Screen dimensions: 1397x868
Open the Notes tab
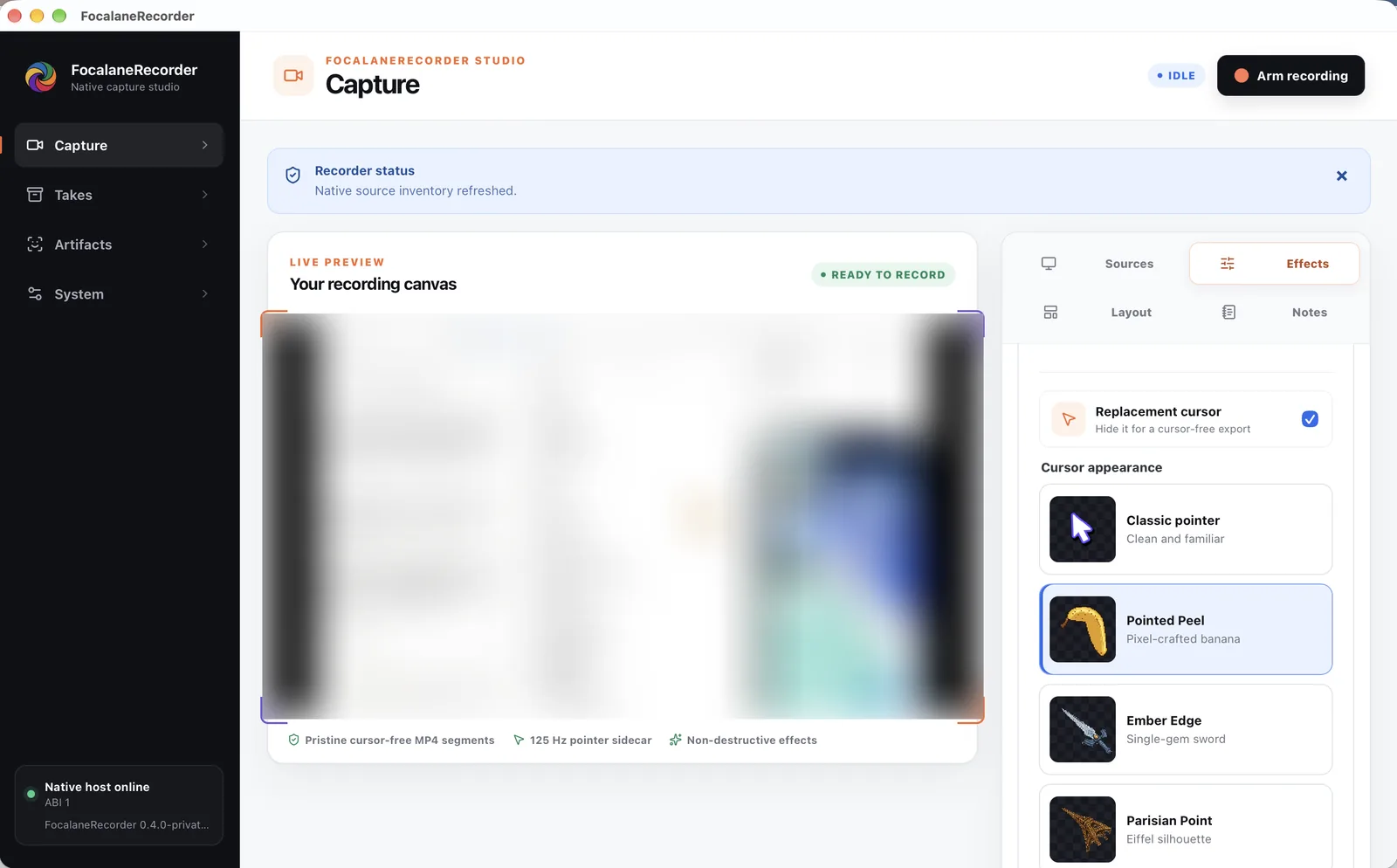point(1275,313)
